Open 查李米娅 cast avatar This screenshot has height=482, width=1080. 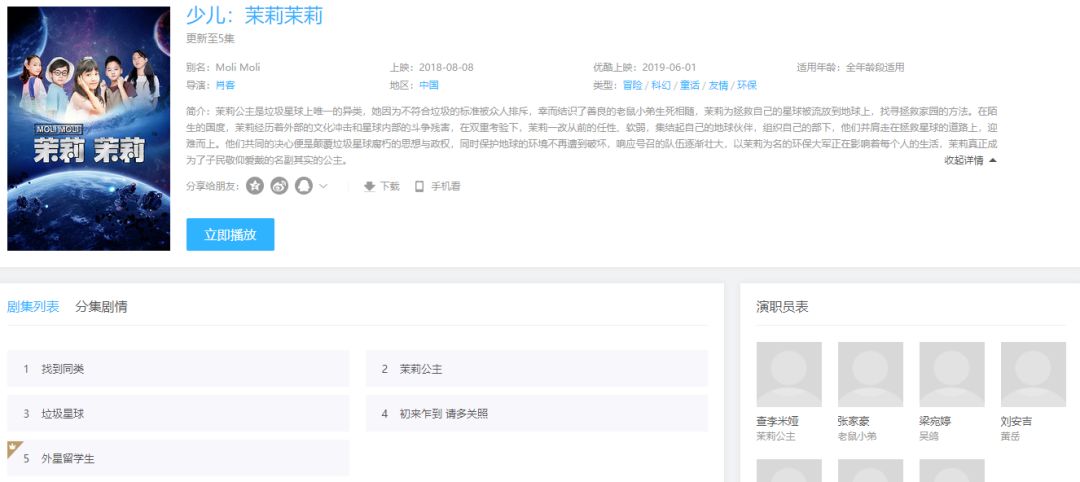789,375
